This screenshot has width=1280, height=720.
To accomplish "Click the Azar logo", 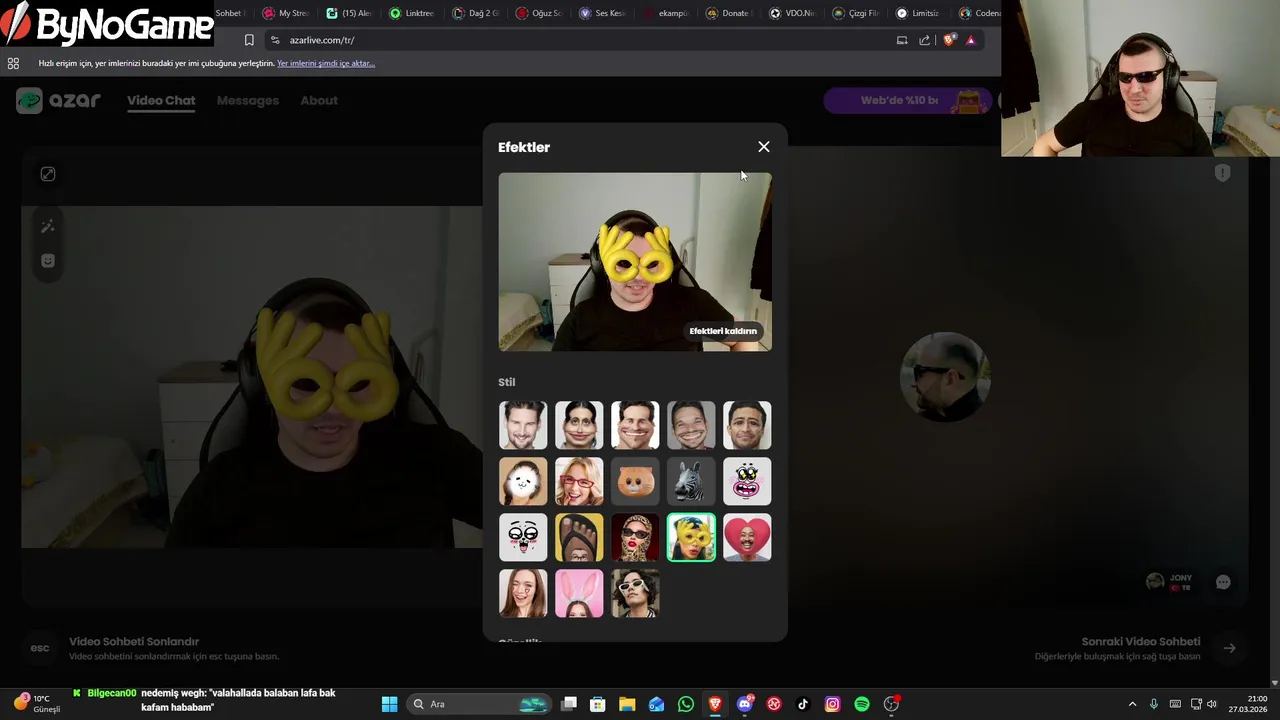I will click(59, 100).
